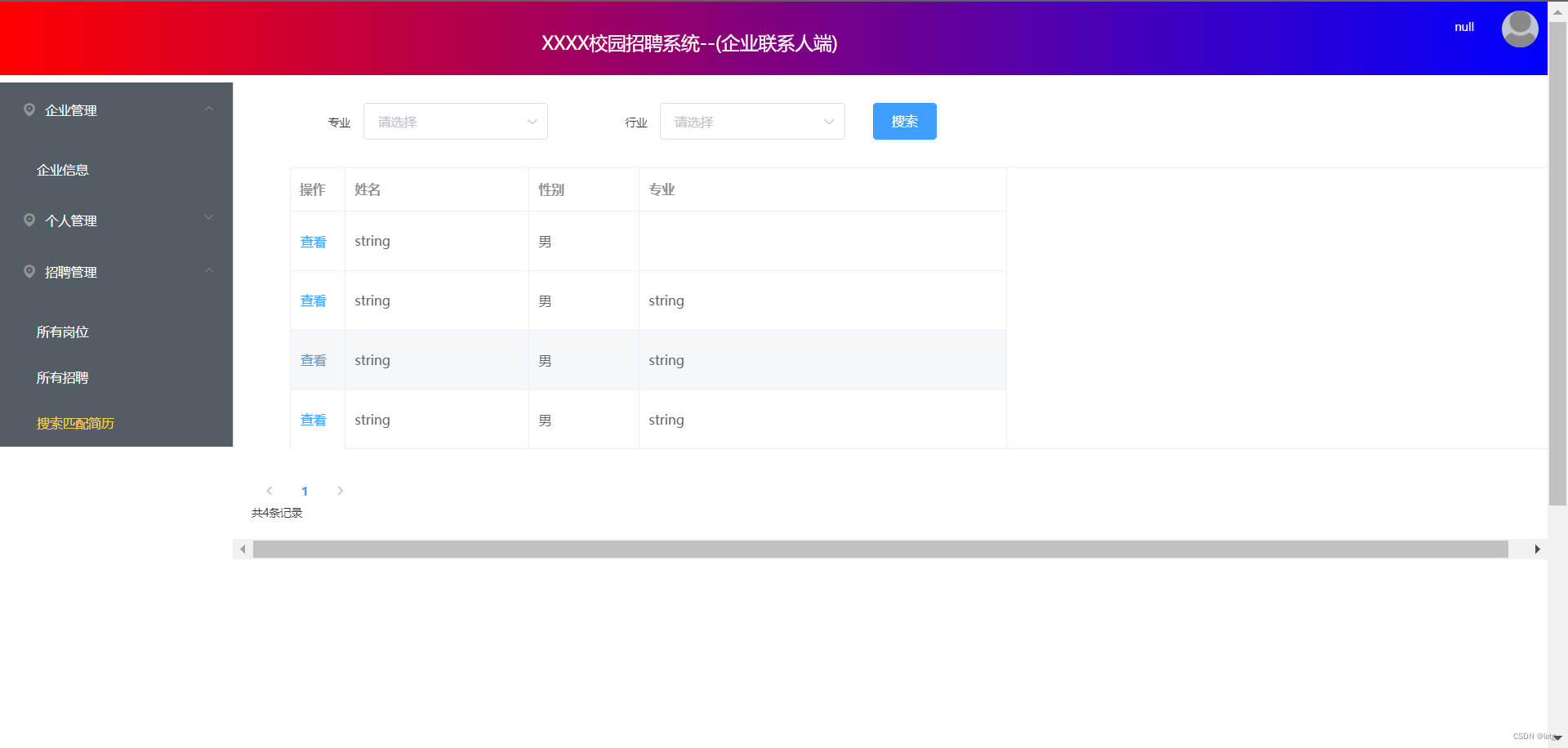1568x748 pixels.
Task: Click the 共4条记录 record count text
Action: pos(277,513)
